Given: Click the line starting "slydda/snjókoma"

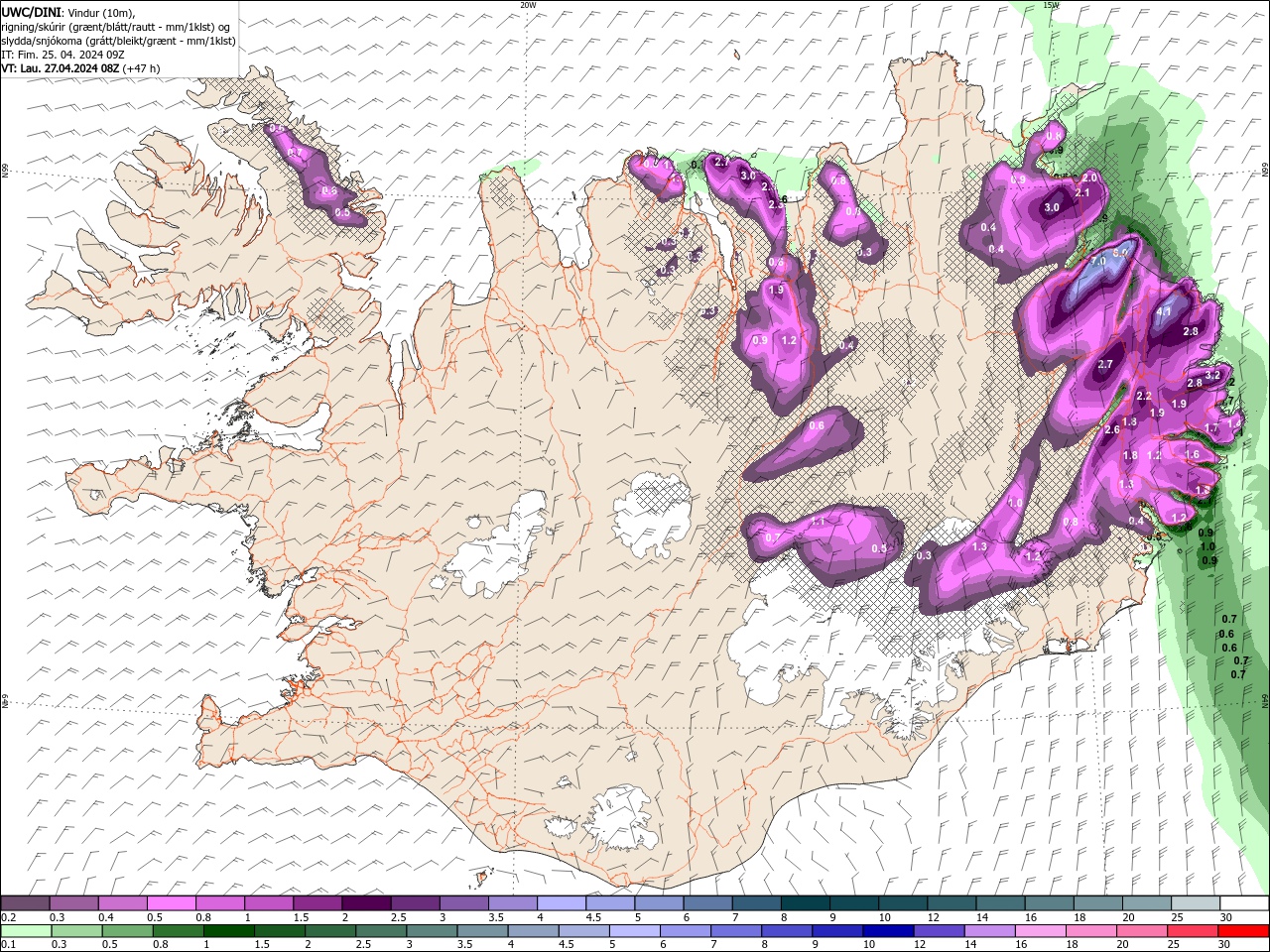Looking at the screenshot, I should point(118,41).
